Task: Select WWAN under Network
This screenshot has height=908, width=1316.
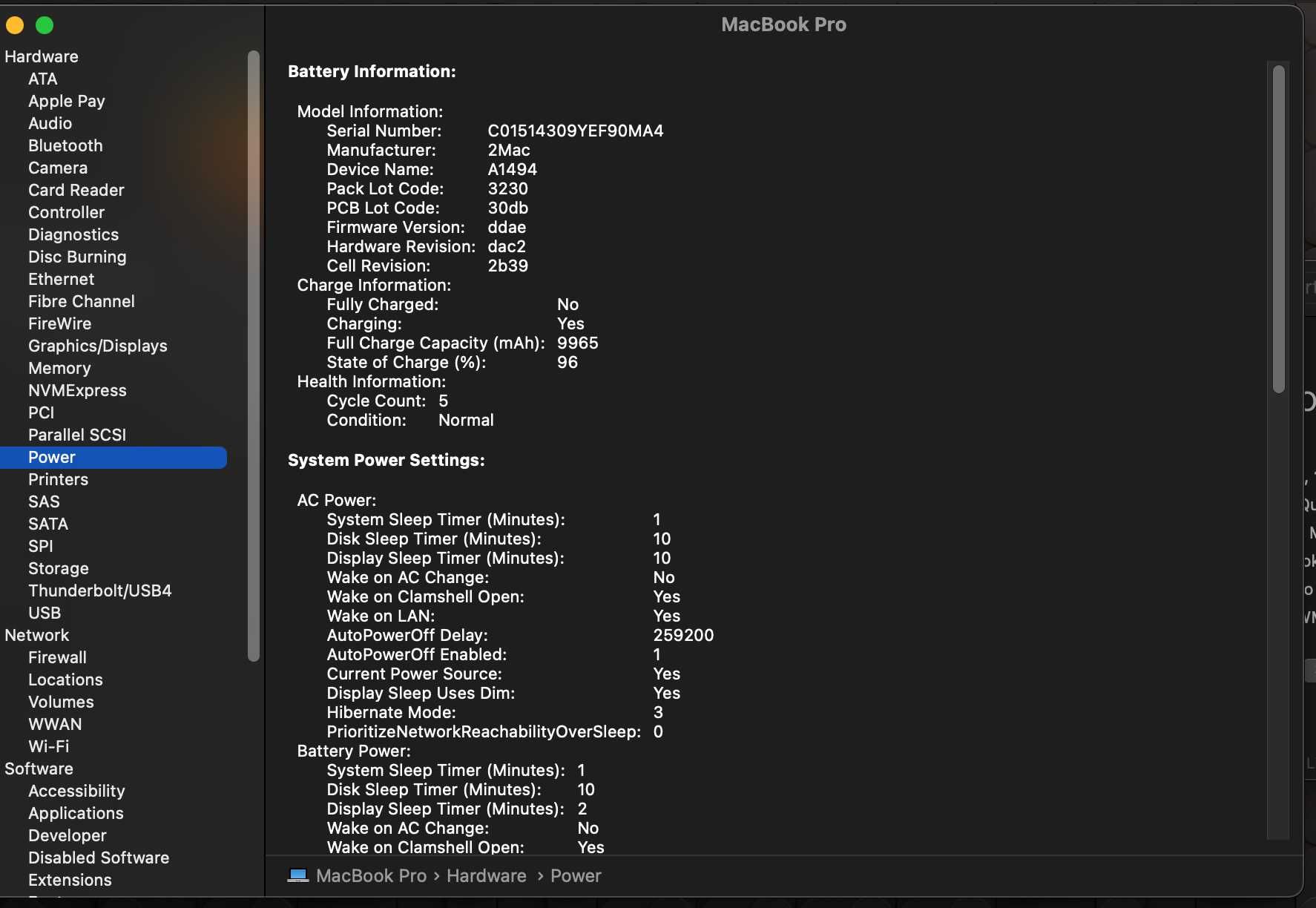Action: (55, 724)
